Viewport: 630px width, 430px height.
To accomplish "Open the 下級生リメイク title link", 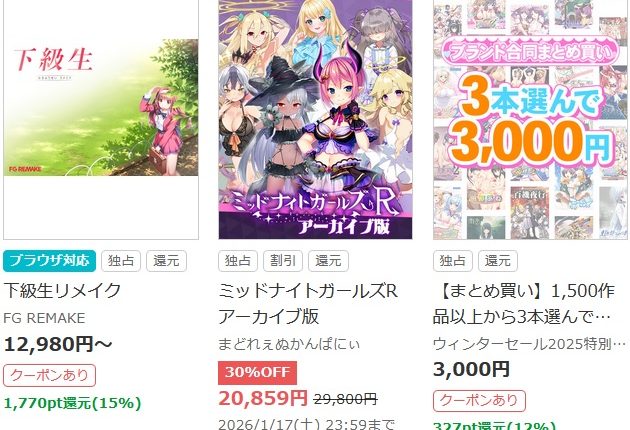I will (62, 291).
